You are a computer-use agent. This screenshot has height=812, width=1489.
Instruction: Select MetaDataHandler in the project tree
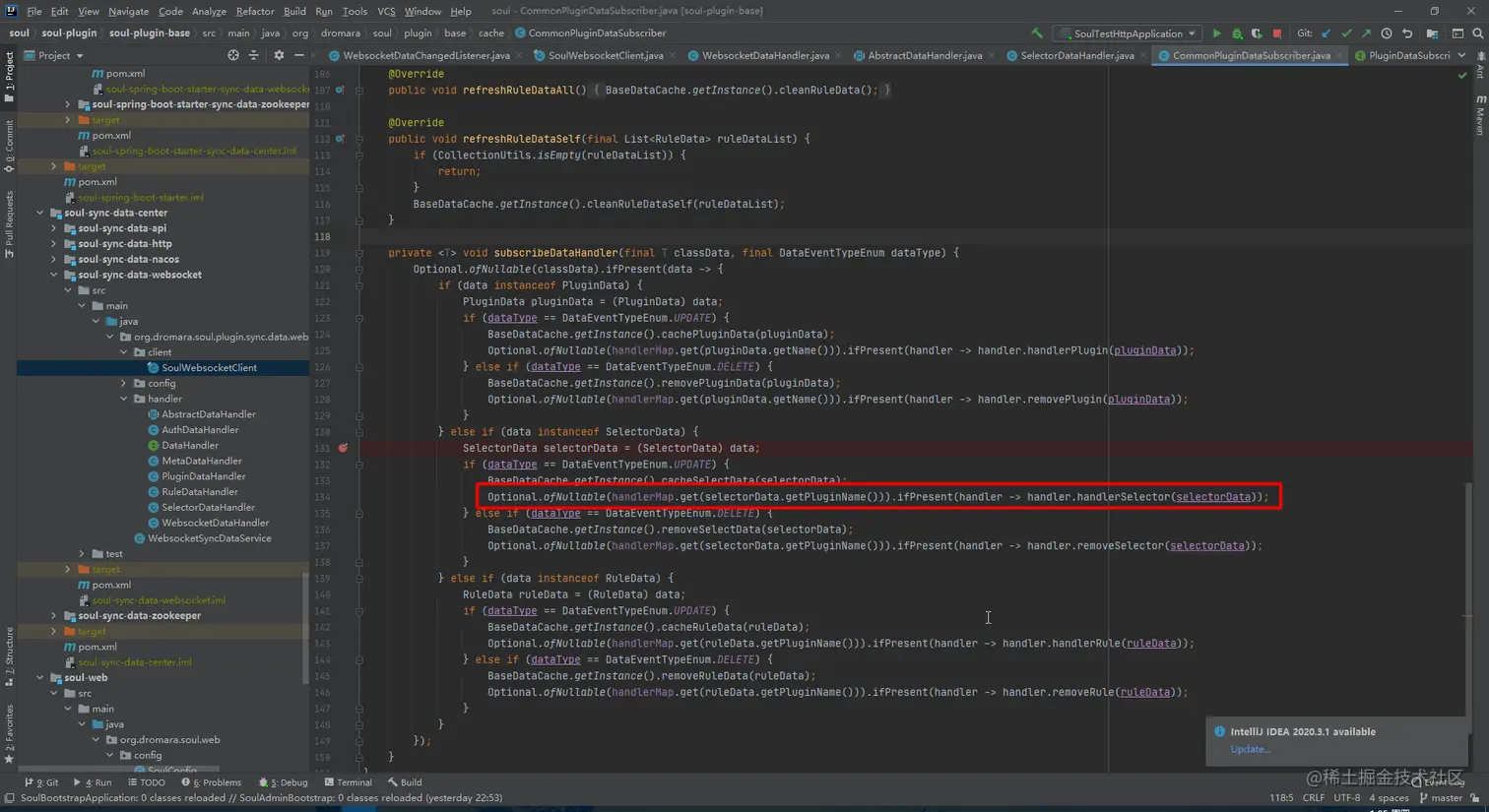click(201, 461)
